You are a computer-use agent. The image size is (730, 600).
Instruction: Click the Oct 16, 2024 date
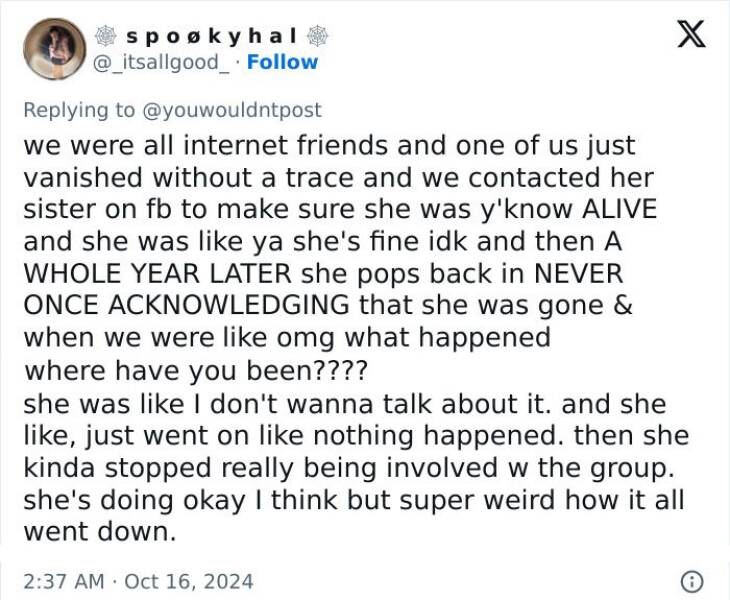click(x=189, y=582)
